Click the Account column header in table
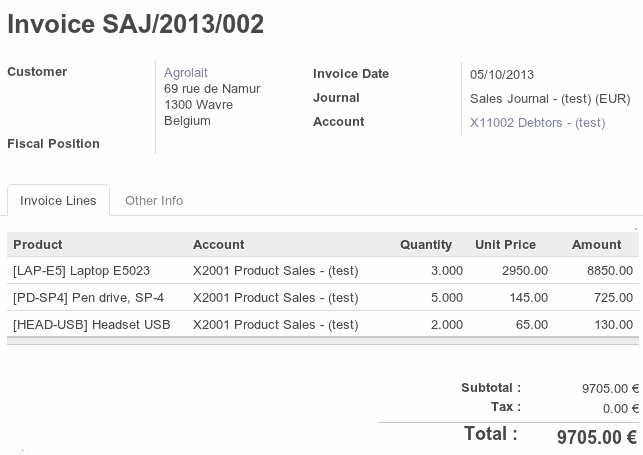 218,244
